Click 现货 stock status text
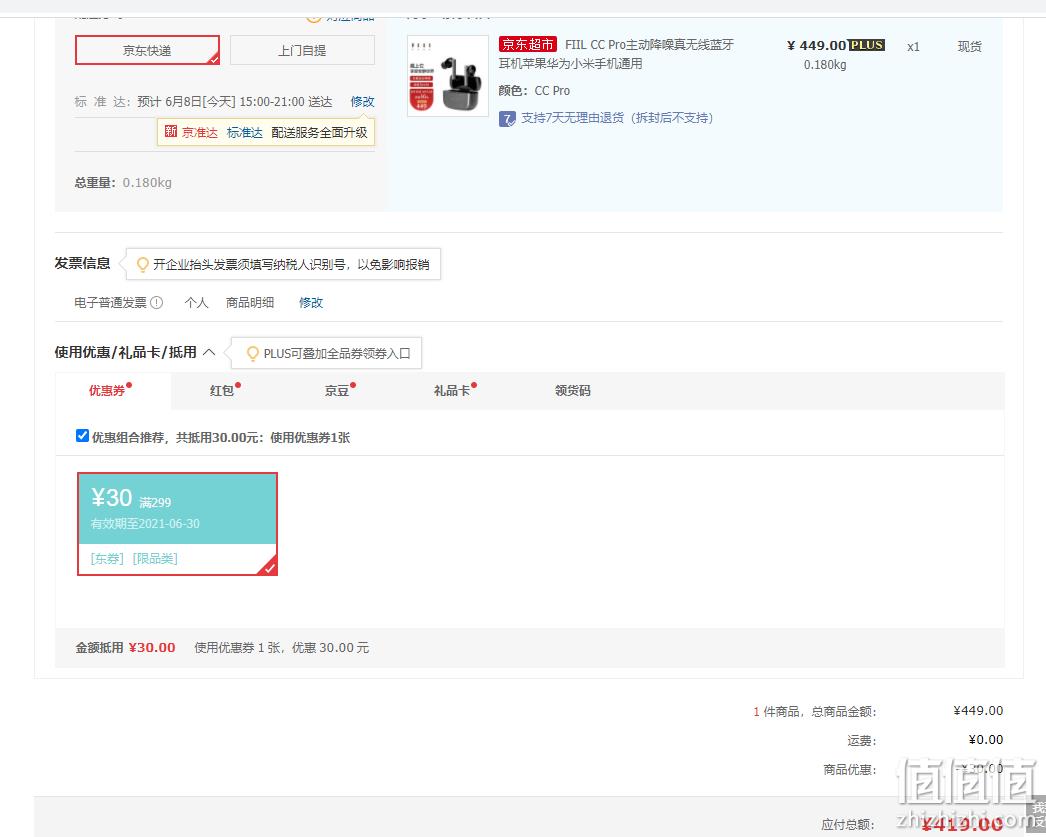1046x837 pixels. point(969,46)
